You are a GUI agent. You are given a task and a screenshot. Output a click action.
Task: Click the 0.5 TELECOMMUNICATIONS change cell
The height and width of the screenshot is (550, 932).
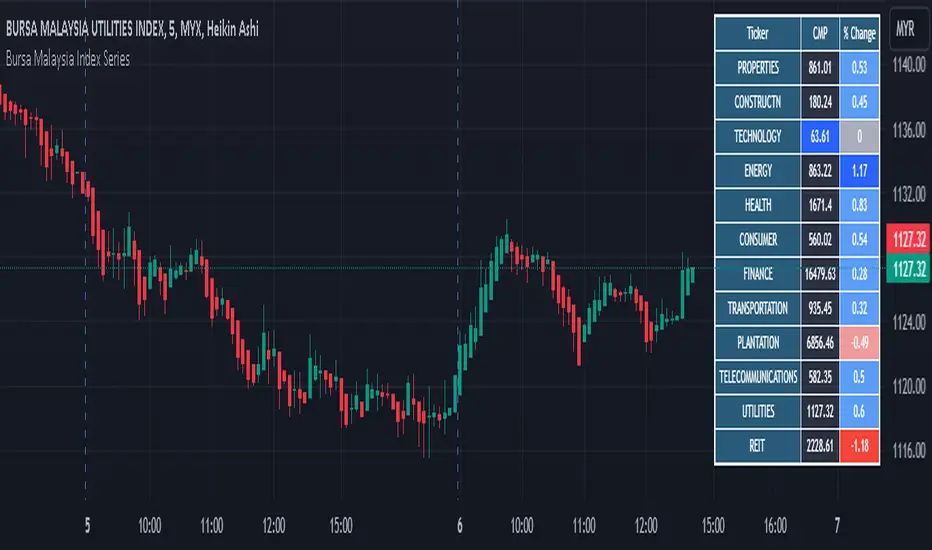pyautogui.click(x=859, y=377)
